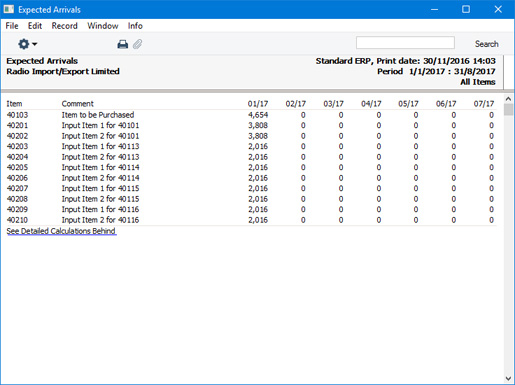Click the Item column header
Screen dimensions: 515x385
(x=14, y=104)
